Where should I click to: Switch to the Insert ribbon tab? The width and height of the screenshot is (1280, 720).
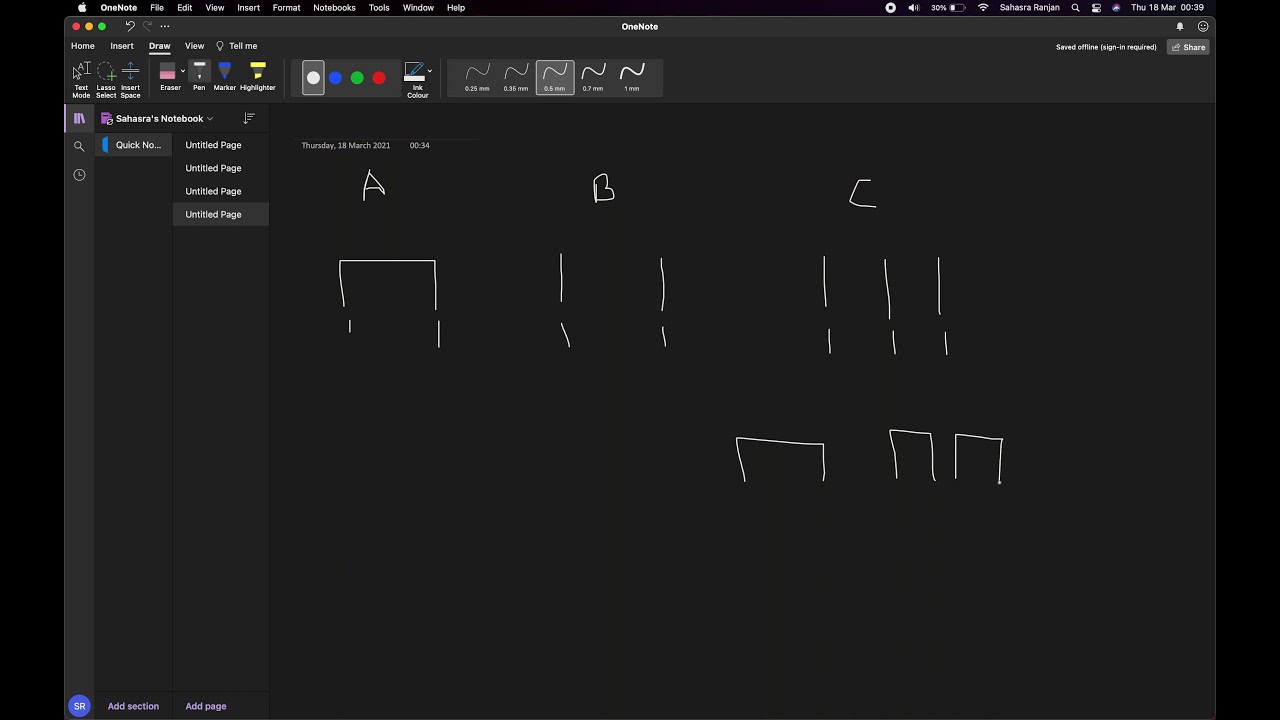[x=122, y=46]
